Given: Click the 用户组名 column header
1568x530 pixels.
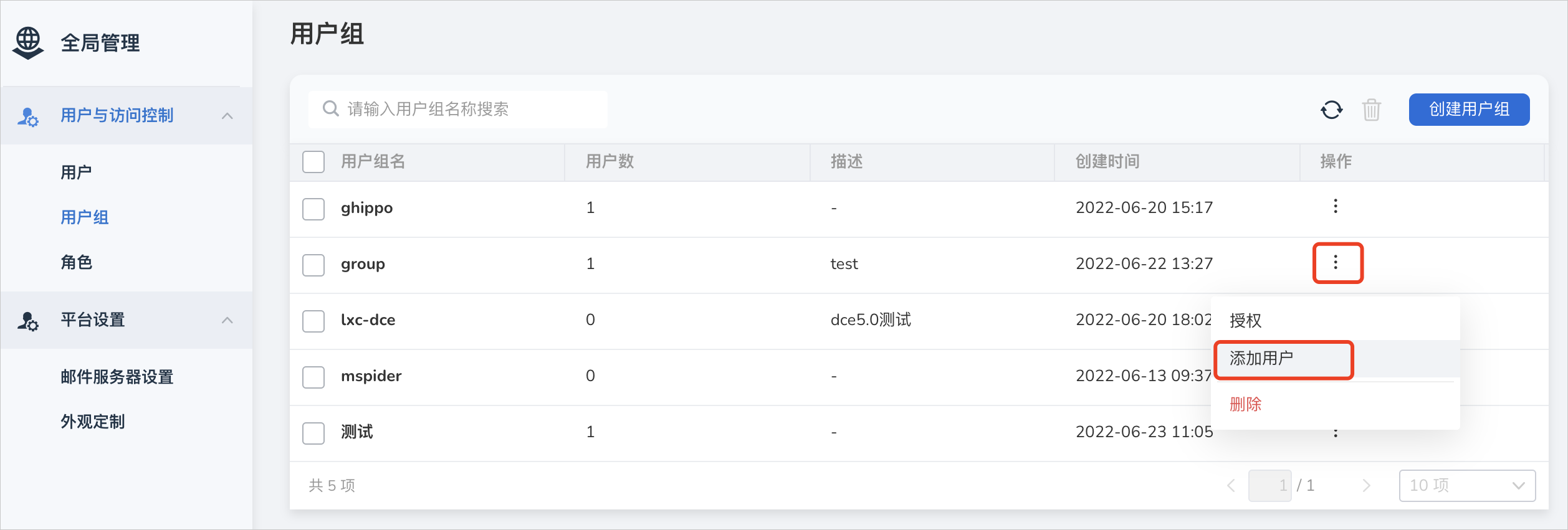Looking at the screenshot, I should [x=373, y=161].
